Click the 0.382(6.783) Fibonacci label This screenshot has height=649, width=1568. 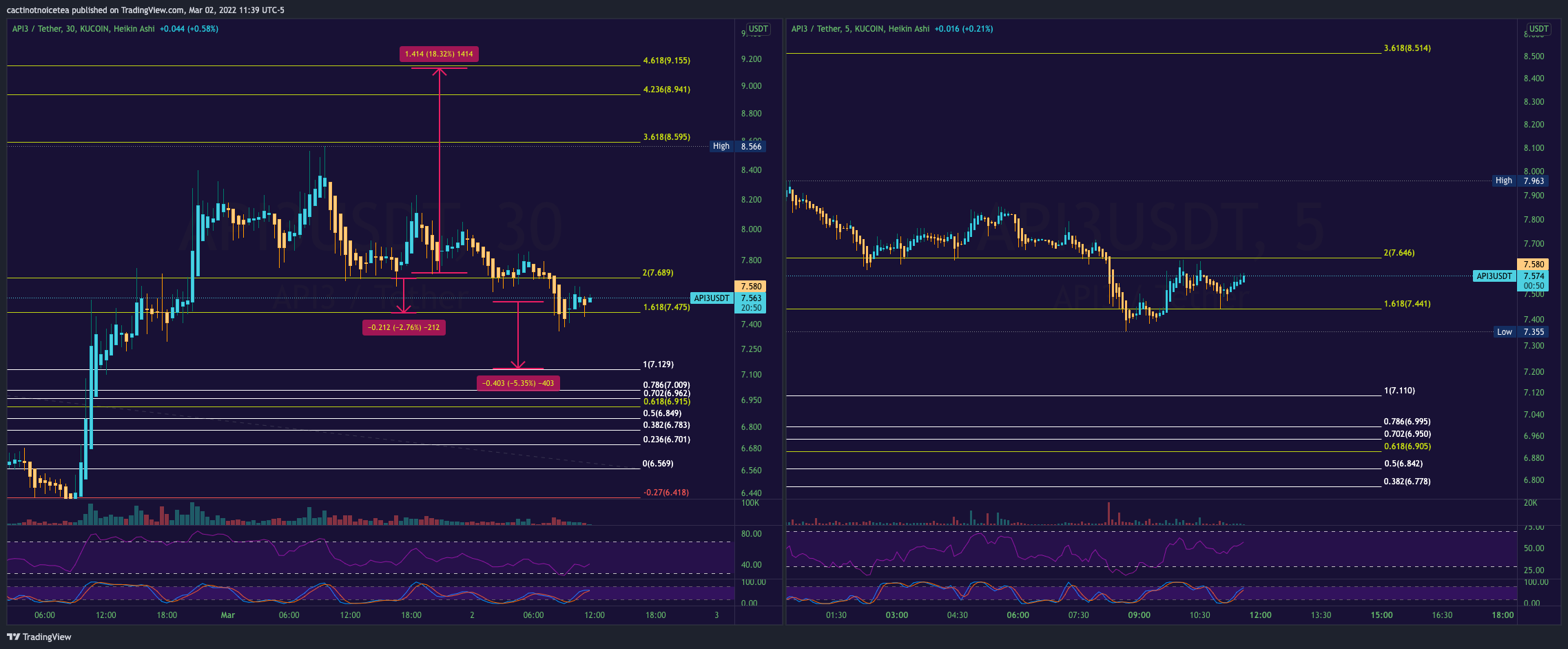point(666,425)
